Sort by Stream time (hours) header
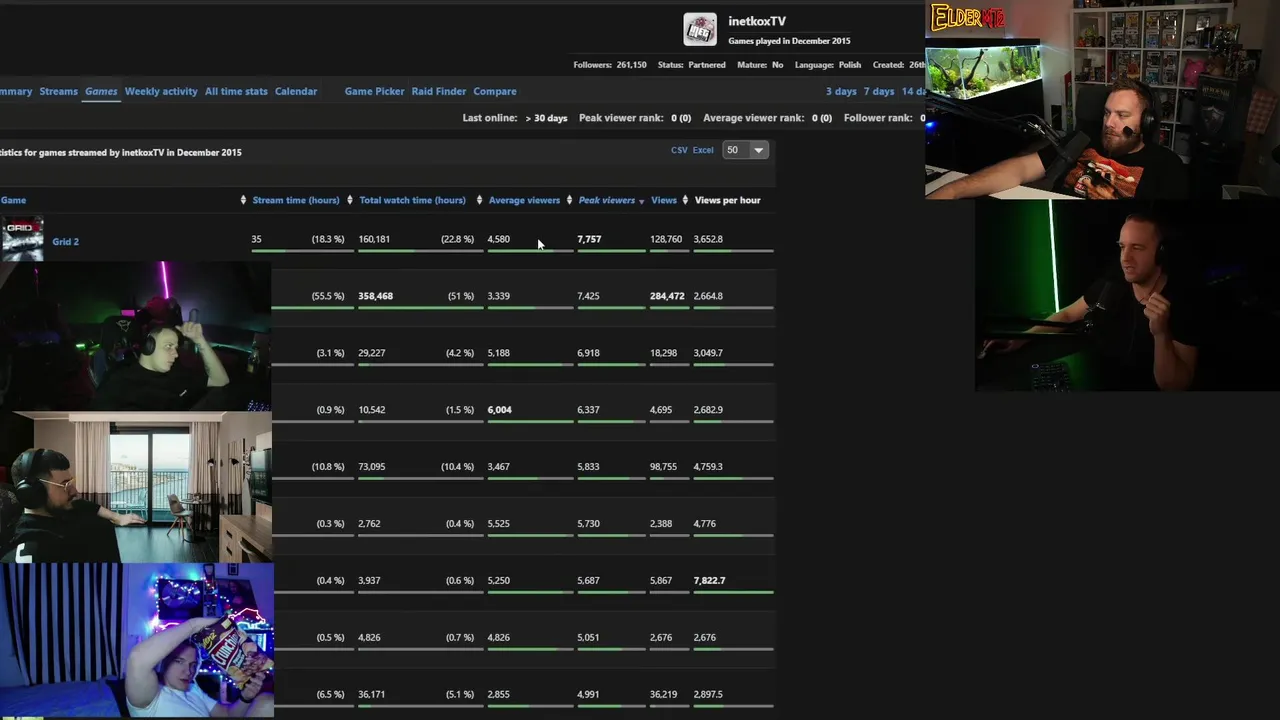 tap(296, 200)
